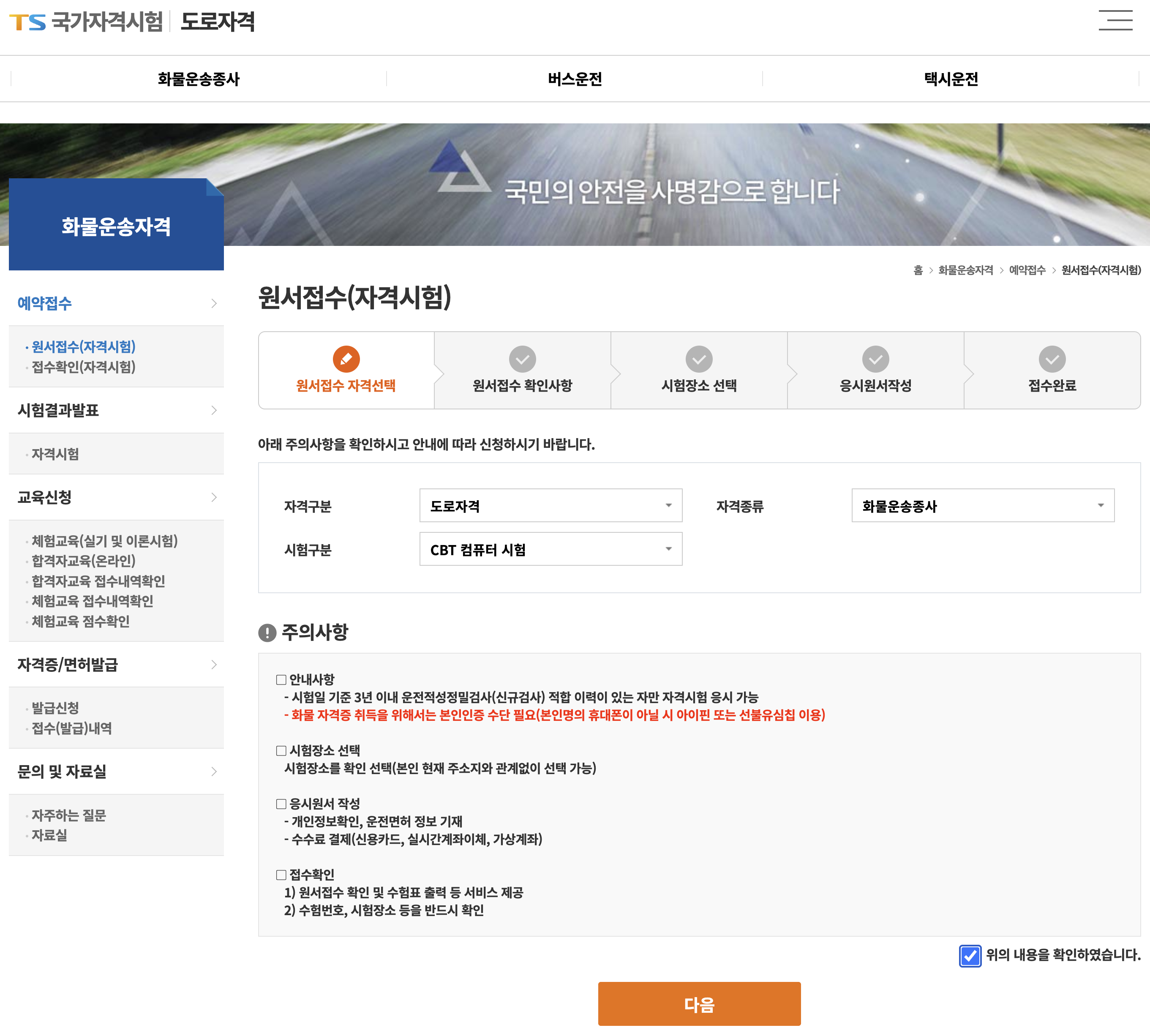Click the 시험장소 선택 checkmark step icon
Image resolution: width=1150 pixels, height=1036 pixels.
click(698, 359)
